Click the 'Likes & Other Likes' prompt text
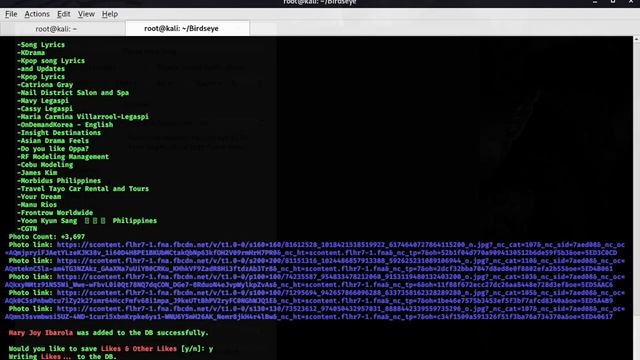 (x=139, y=349)
